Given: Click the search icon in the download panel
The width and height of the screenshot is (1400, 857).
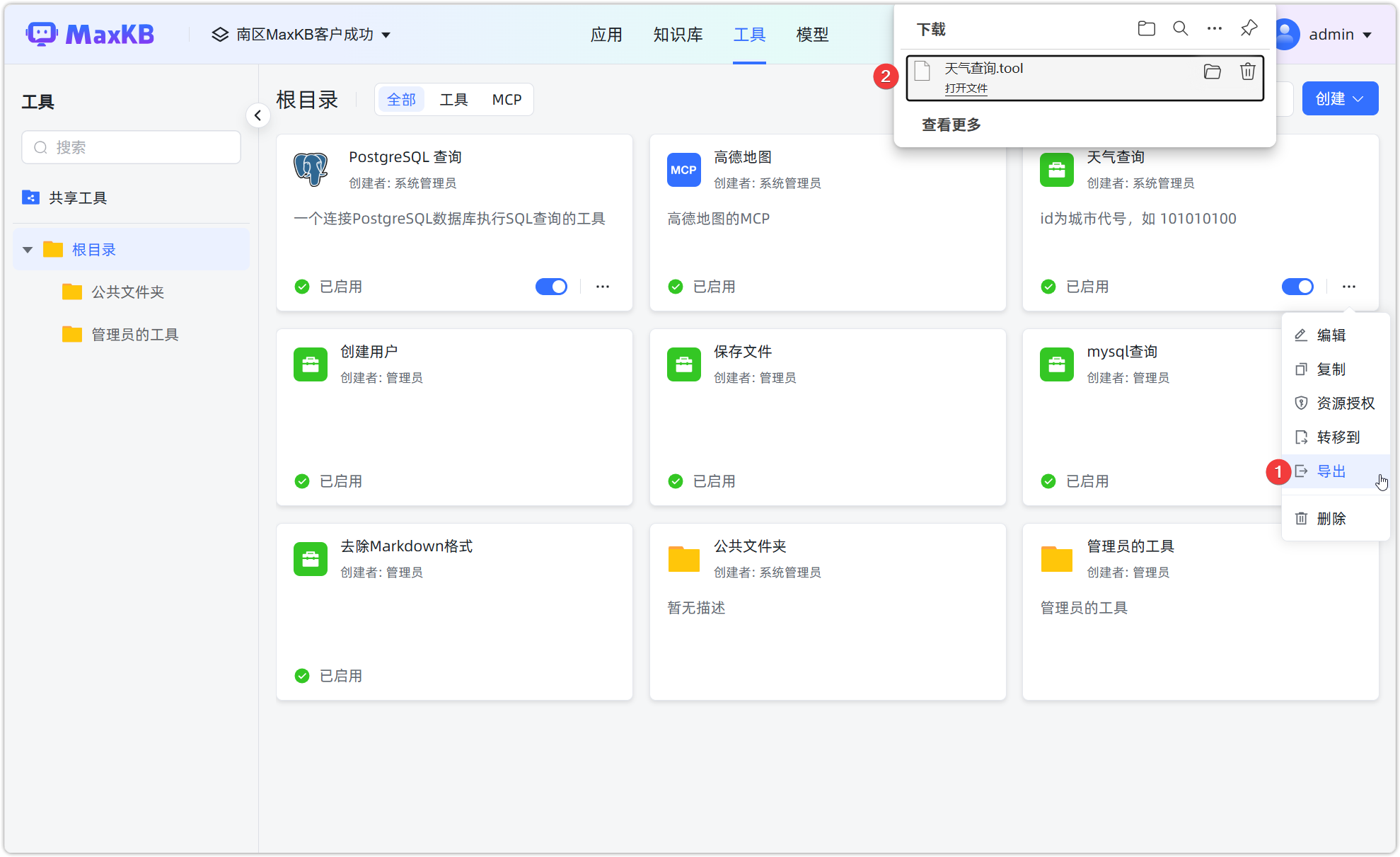Looking at the screenshot, I should (1180, 28).
